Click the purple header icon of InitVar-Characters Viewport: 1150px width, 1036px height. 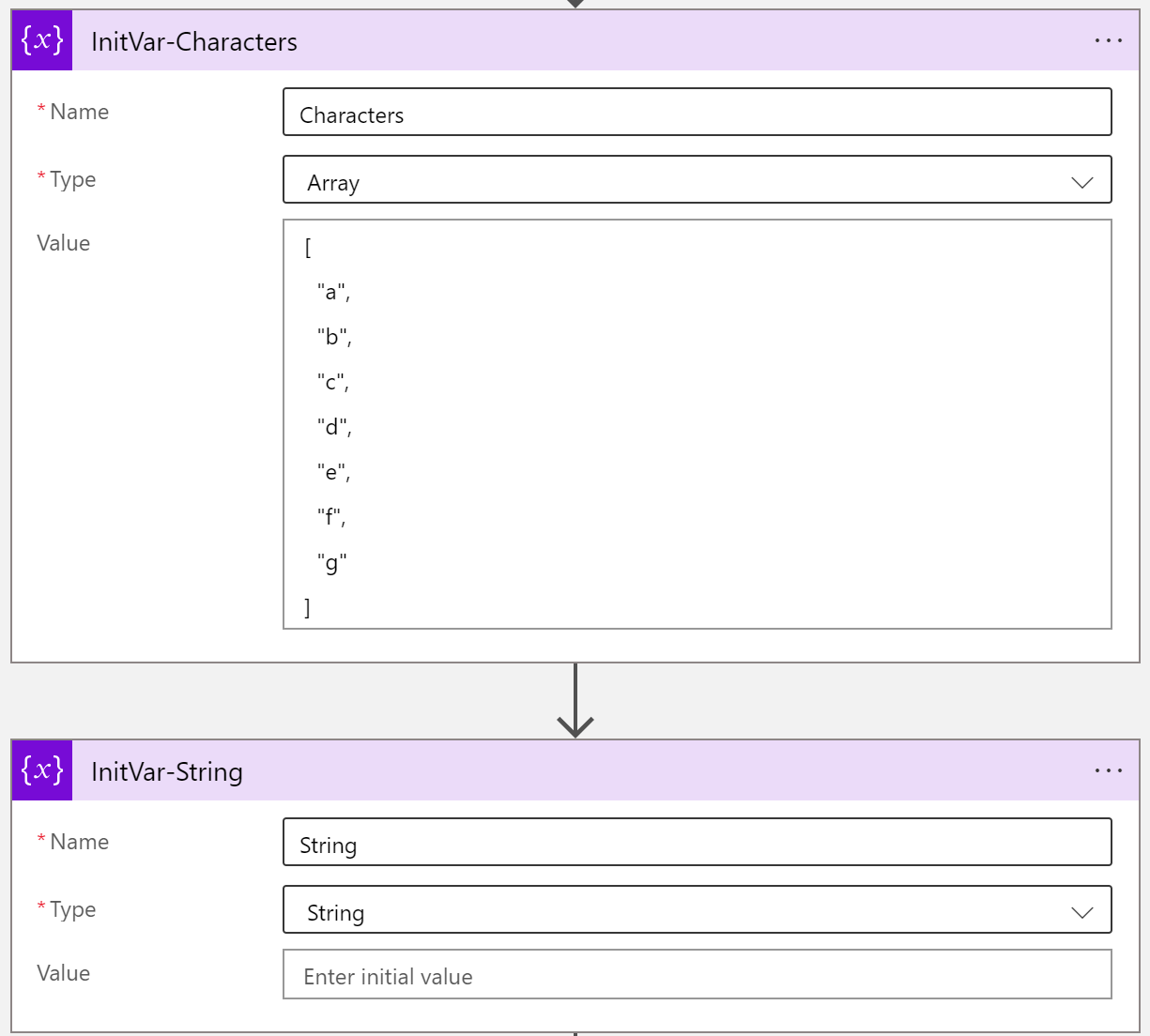(x=41, y=39)
